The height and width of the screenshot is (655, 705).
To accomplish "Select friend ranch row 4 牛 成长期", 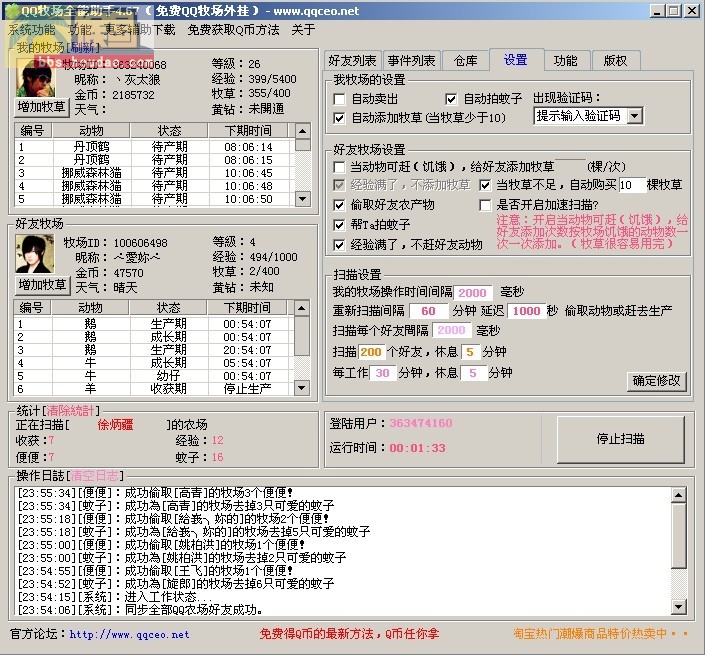I will (x=154, y=363).
